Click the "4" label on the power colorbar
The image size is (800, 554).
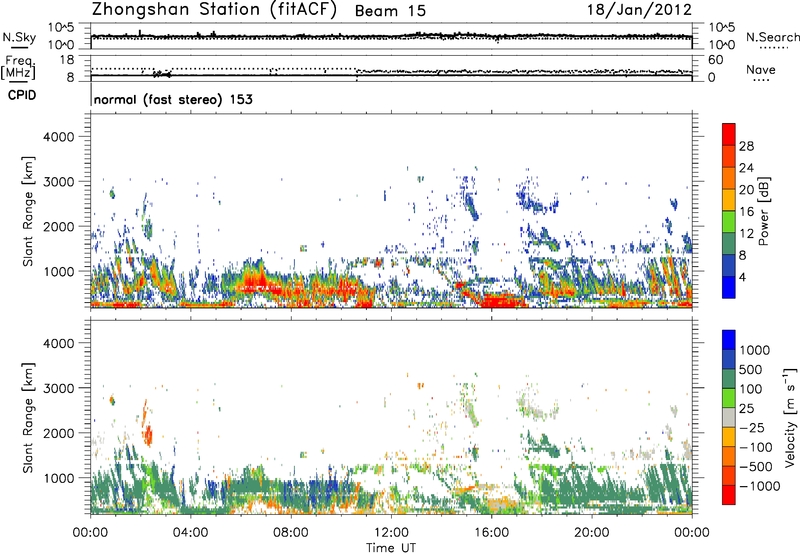[742, 277]
